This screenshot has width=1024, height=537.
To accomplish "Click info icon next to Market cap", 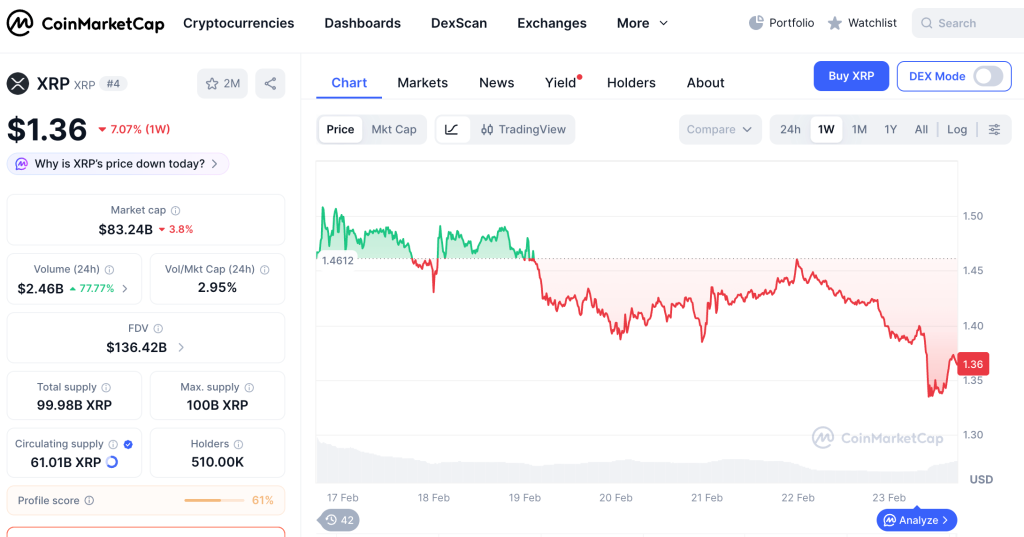I will pyautogui.click(x=176, y=210).
